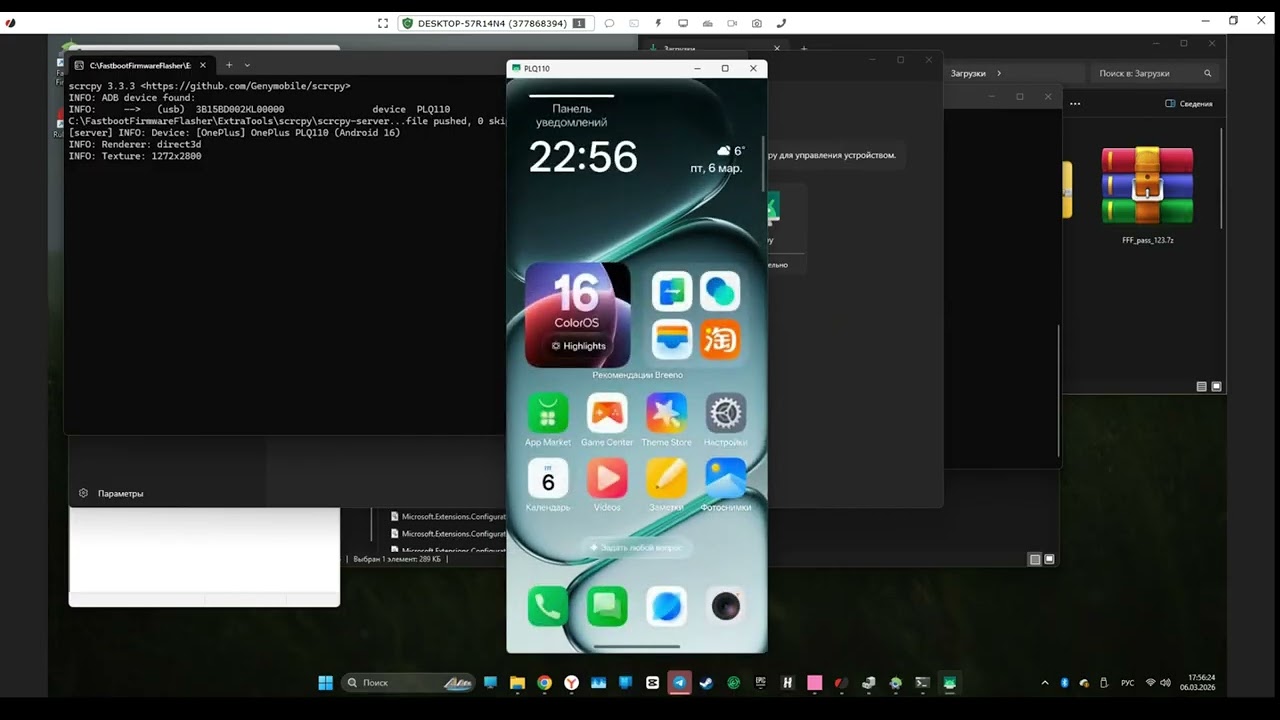The width and height of the screenshot is (1280, 720).
Task: Launch the Camera app in the phone dock
Action: coord(726,606)
